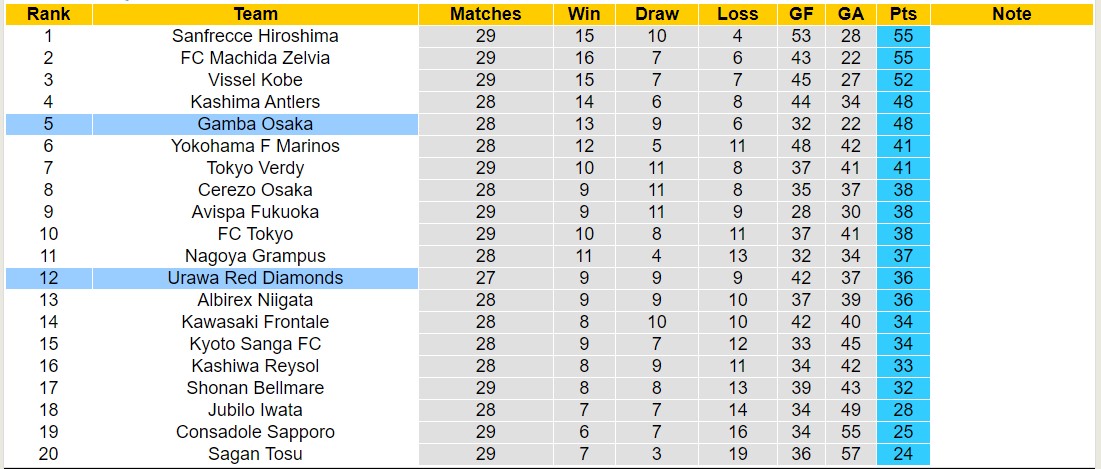Screen dimensions: 1101x469
Task: Click the Note column header
Action: [1012, 14]
